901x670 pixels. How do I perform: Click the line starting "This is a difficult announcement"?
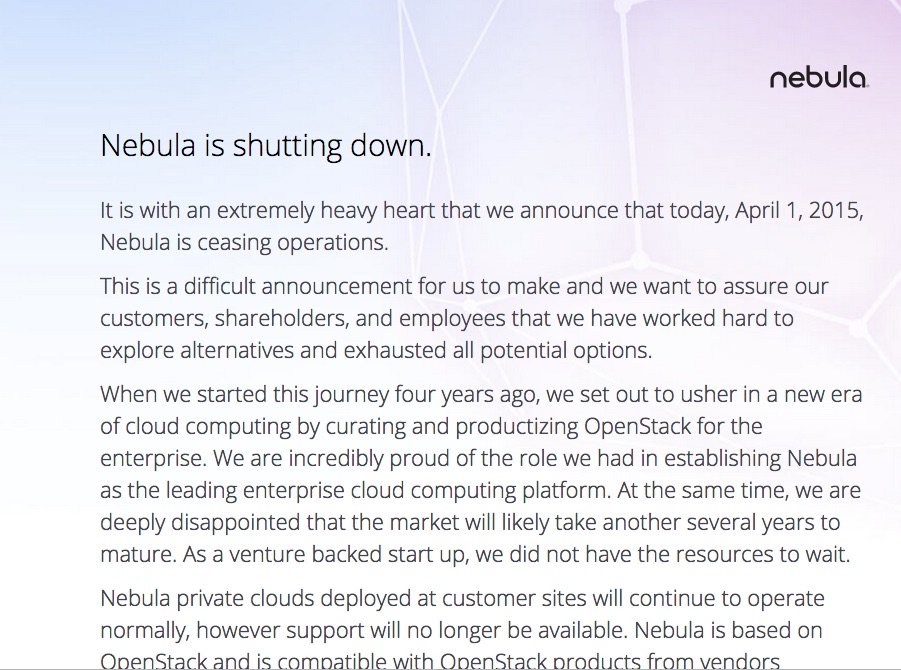click(464, 287)
